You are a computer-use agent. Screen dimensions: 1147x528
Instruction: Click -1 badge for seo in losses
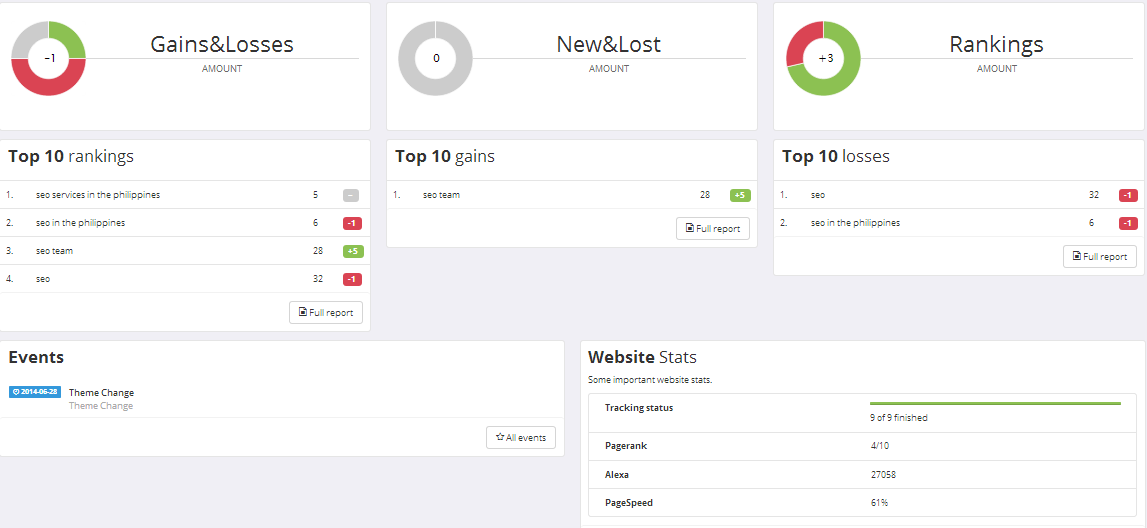pyautogui.click(x=1128, y=195)
